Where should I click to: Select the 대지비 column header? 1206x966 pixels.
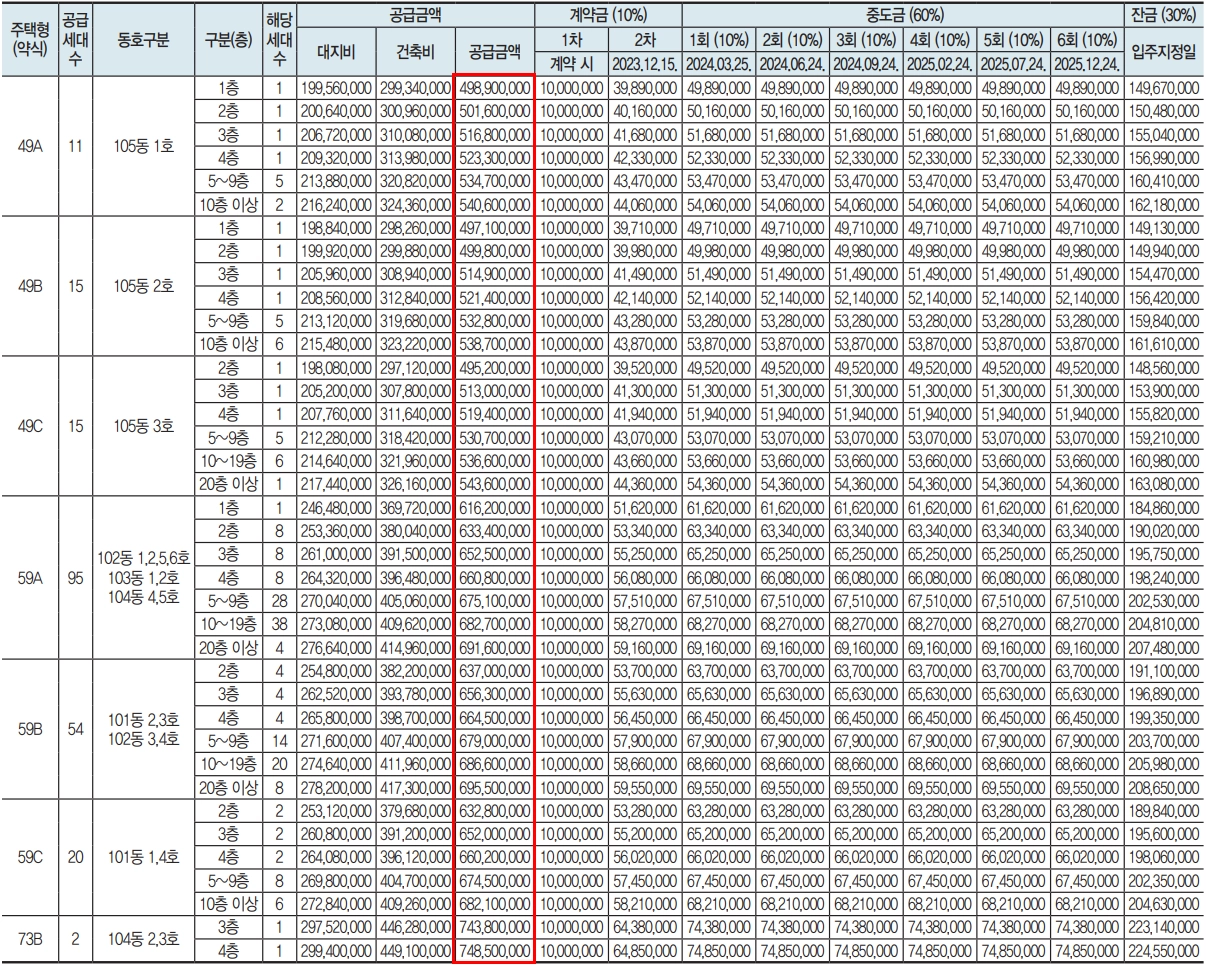[x=337, y=52]
